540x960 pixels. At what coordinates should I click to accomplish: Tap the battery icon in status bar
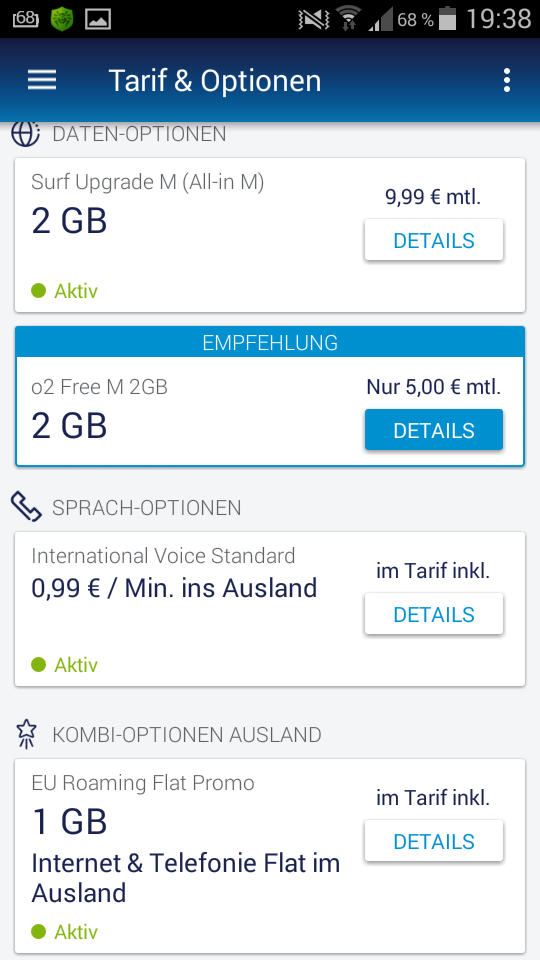coord(448,18)
